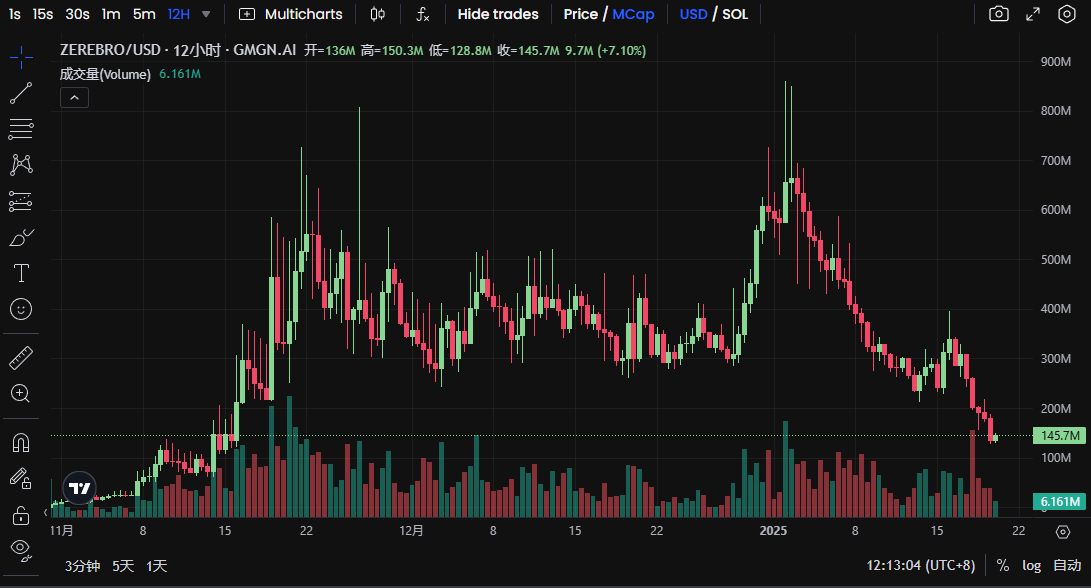
Task: Select the trend line drawing tool
Action: [21, 93]
